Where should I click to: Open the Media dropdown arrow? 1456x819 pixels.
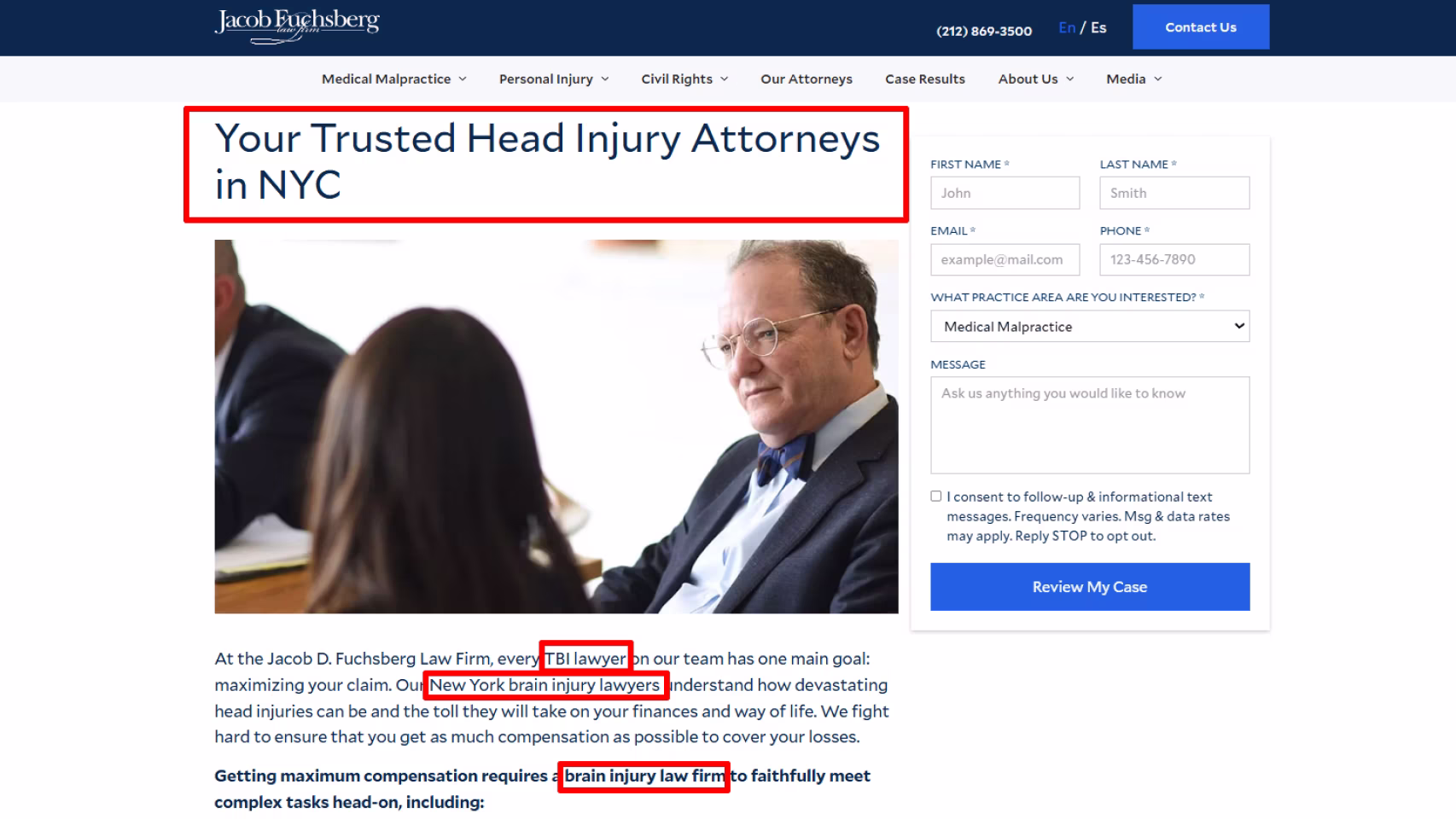pos(1158,78)
